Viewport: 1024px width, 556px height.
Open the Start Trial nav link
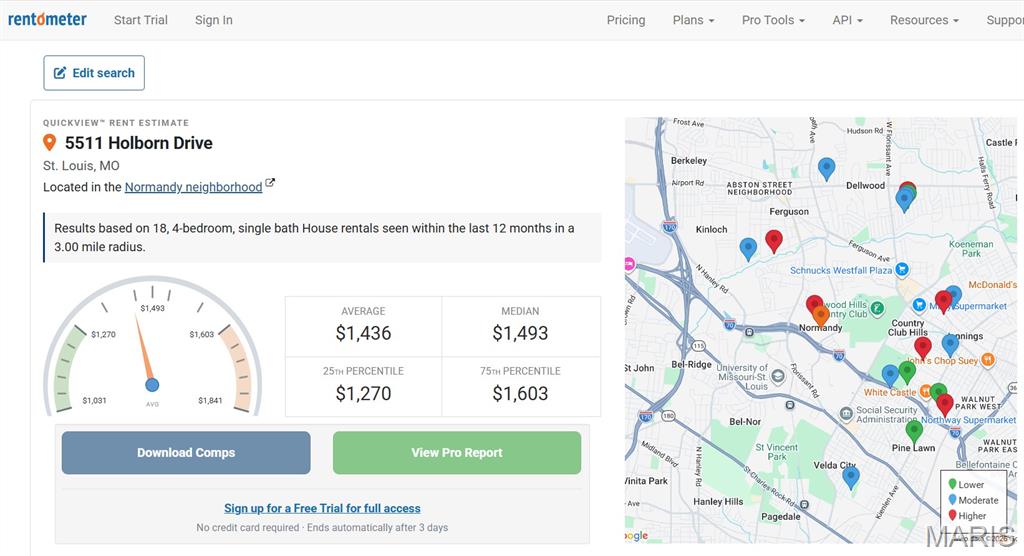(x=140, y=20)
